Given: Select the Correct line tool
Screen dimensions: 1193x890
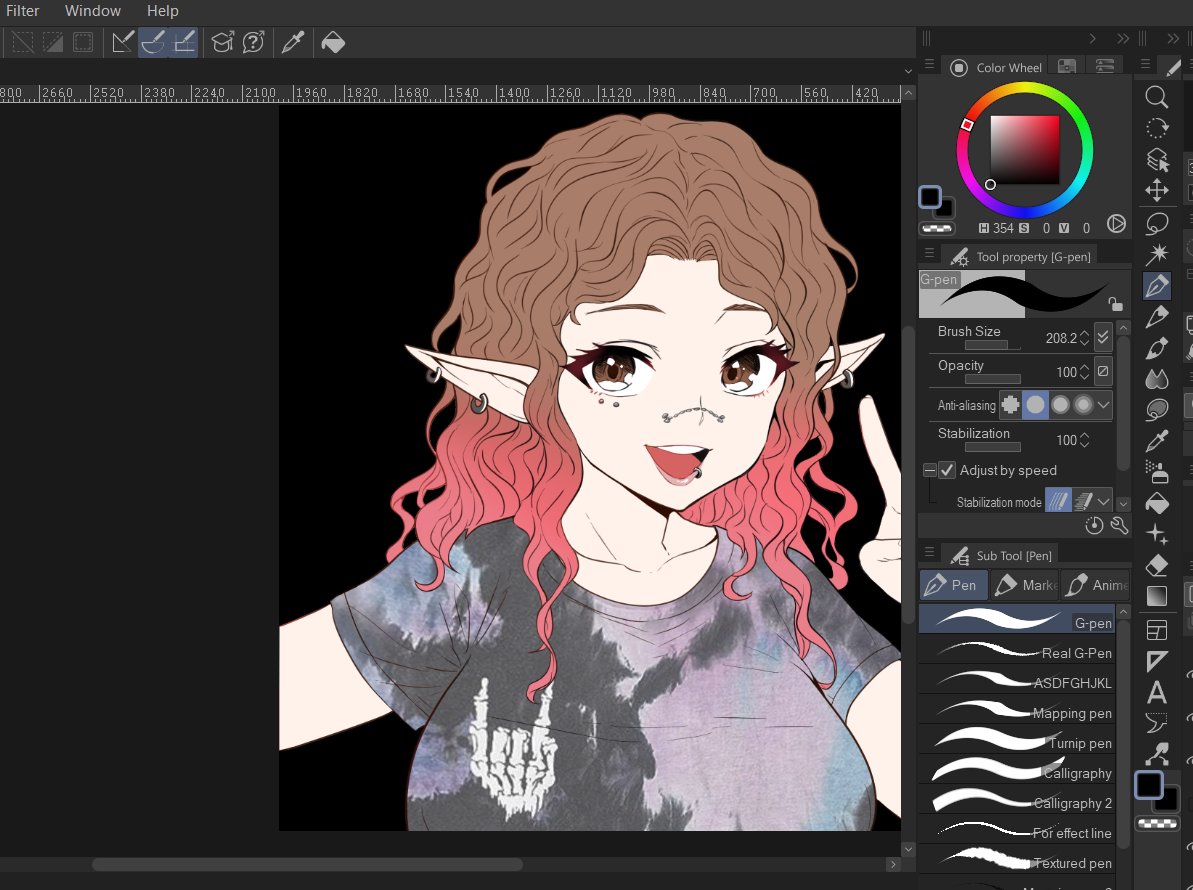Looking at the screenshot, I should (x=1156, y=754).
